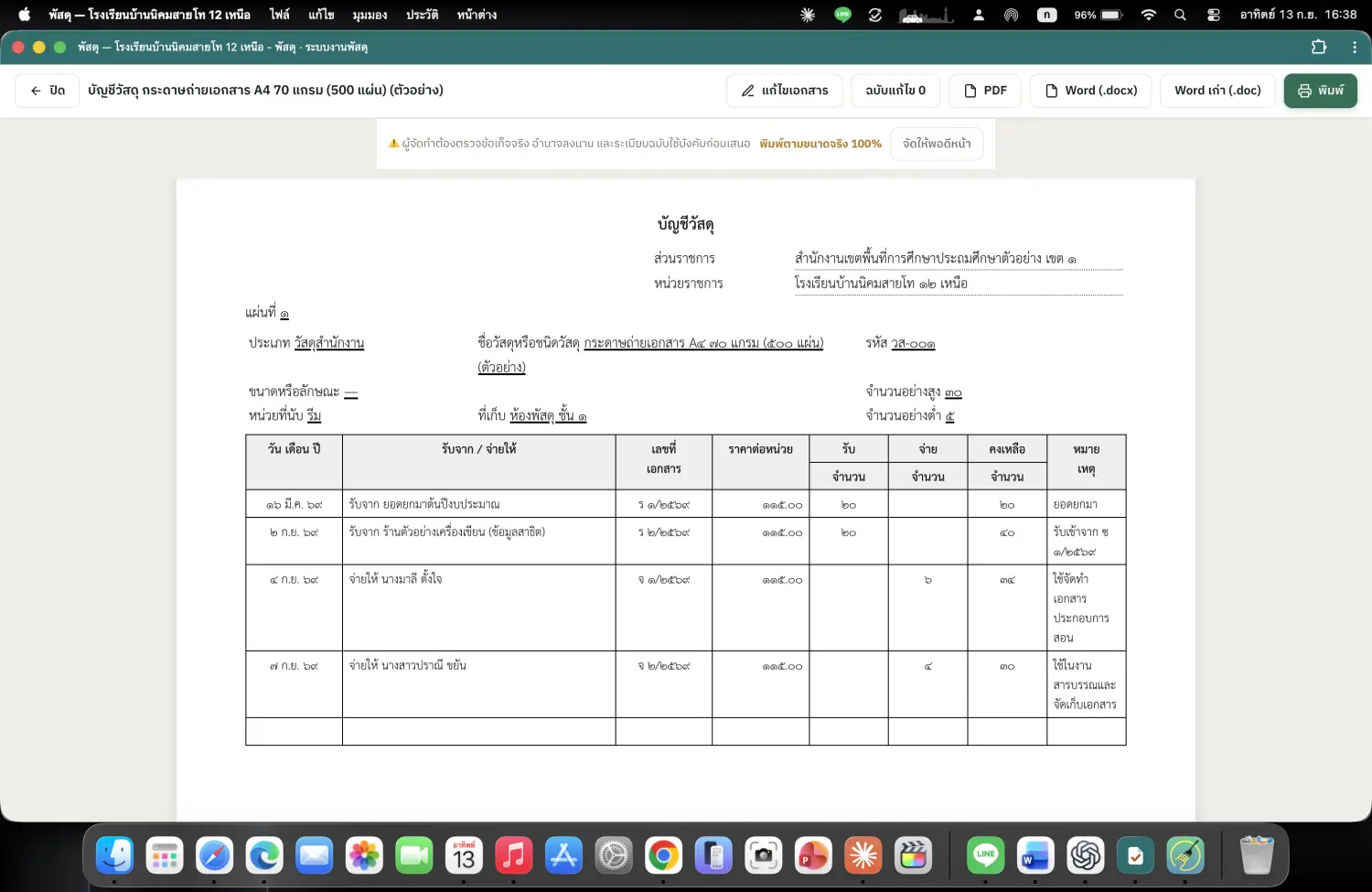Image resolution: width=1372 pixels, height=892 pixels.
Task: Open the Apple menu
Action: 25,15
